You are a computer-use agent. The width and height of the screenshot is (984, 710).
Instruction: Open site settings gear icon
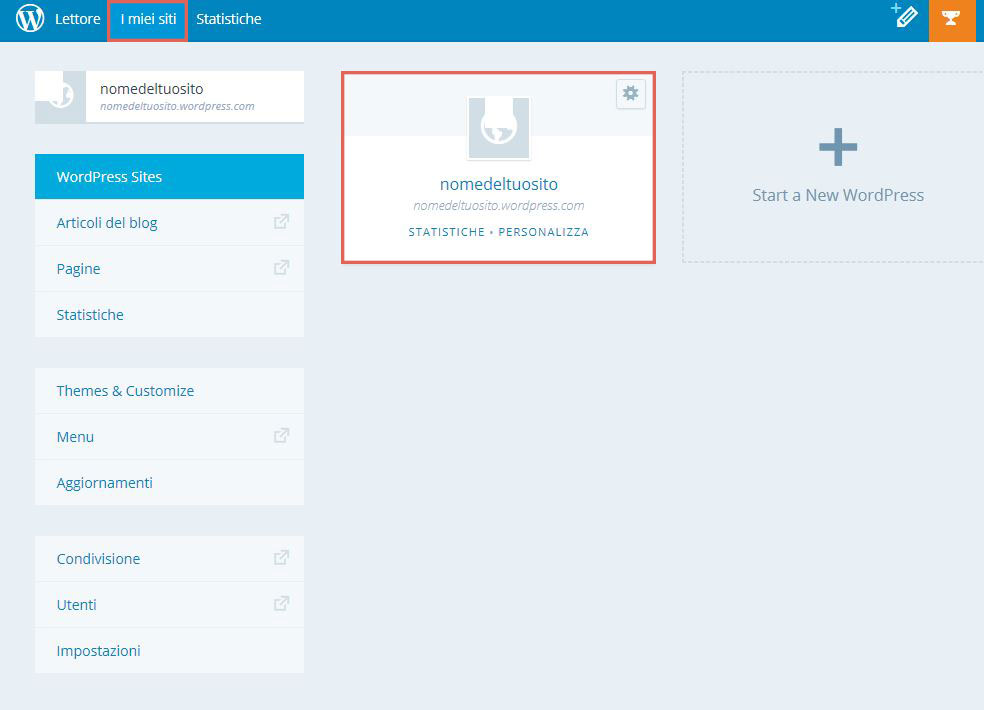tap(631, 94)
